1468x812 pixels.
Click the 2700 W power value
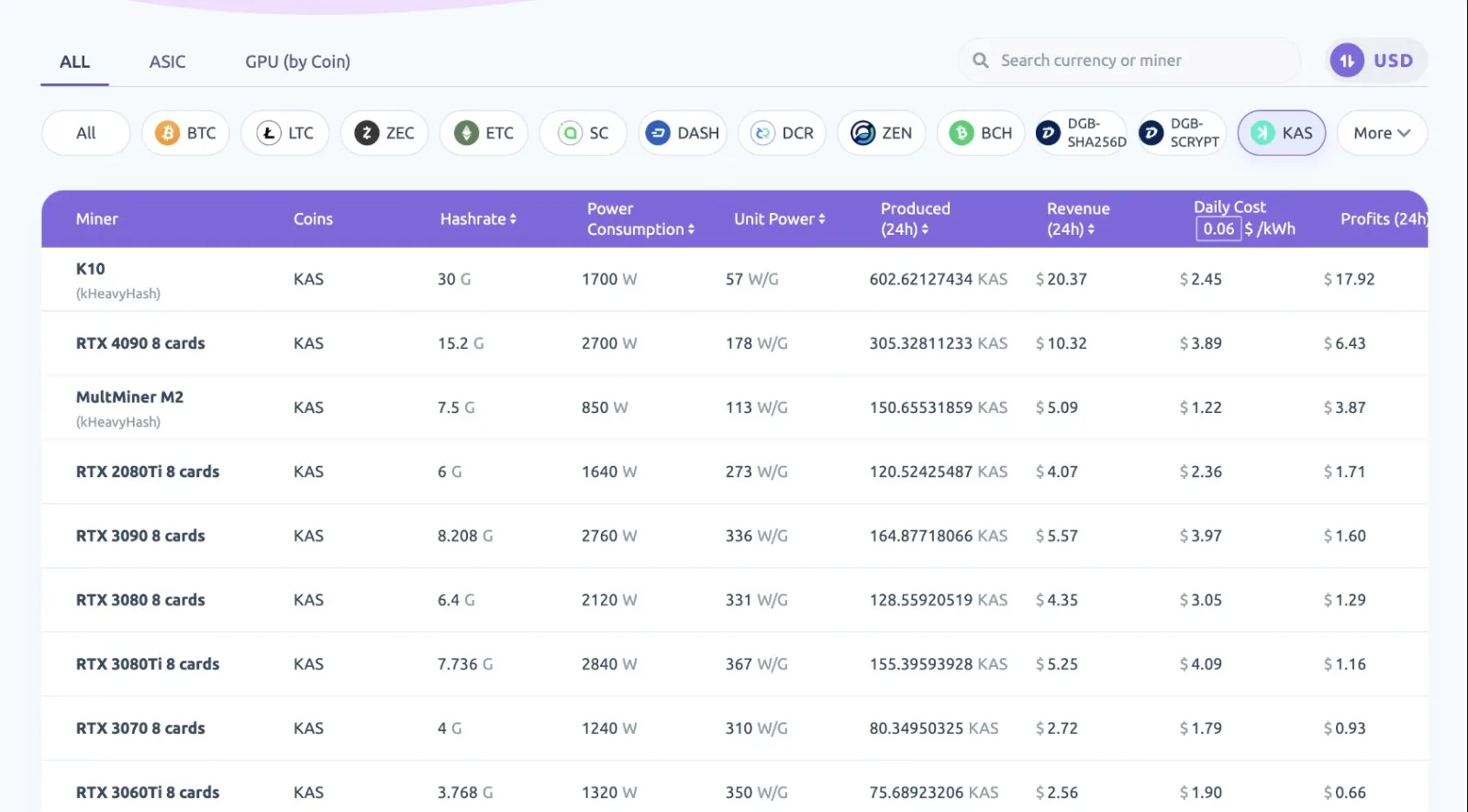tap(609, 343)
